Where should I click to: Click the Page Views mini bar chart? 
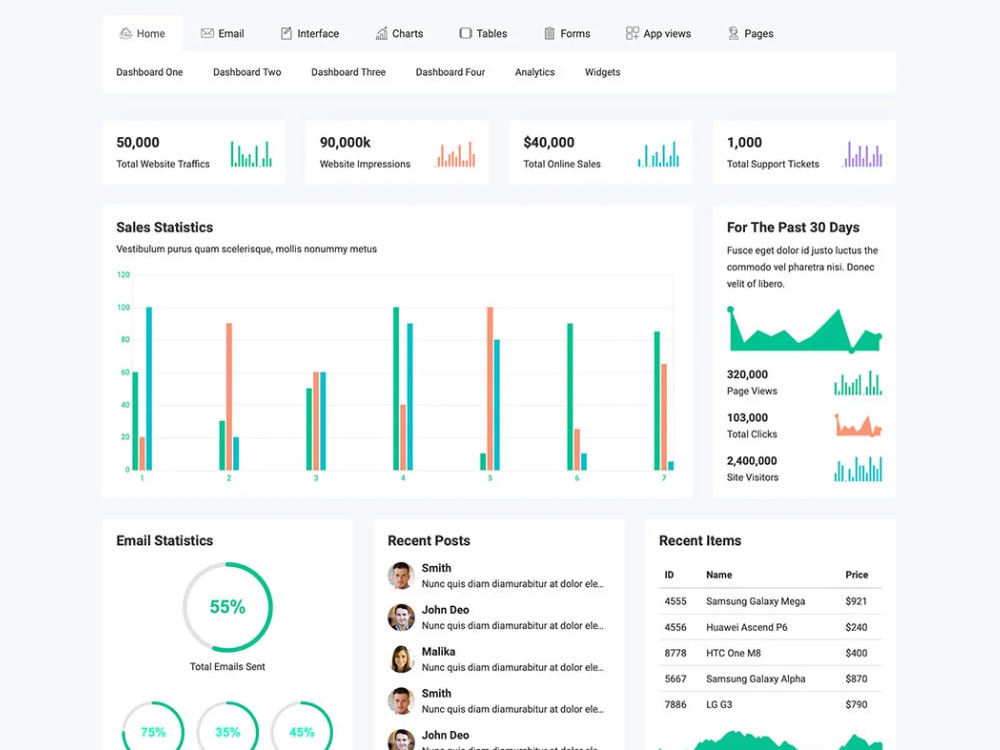coord(858,383)
